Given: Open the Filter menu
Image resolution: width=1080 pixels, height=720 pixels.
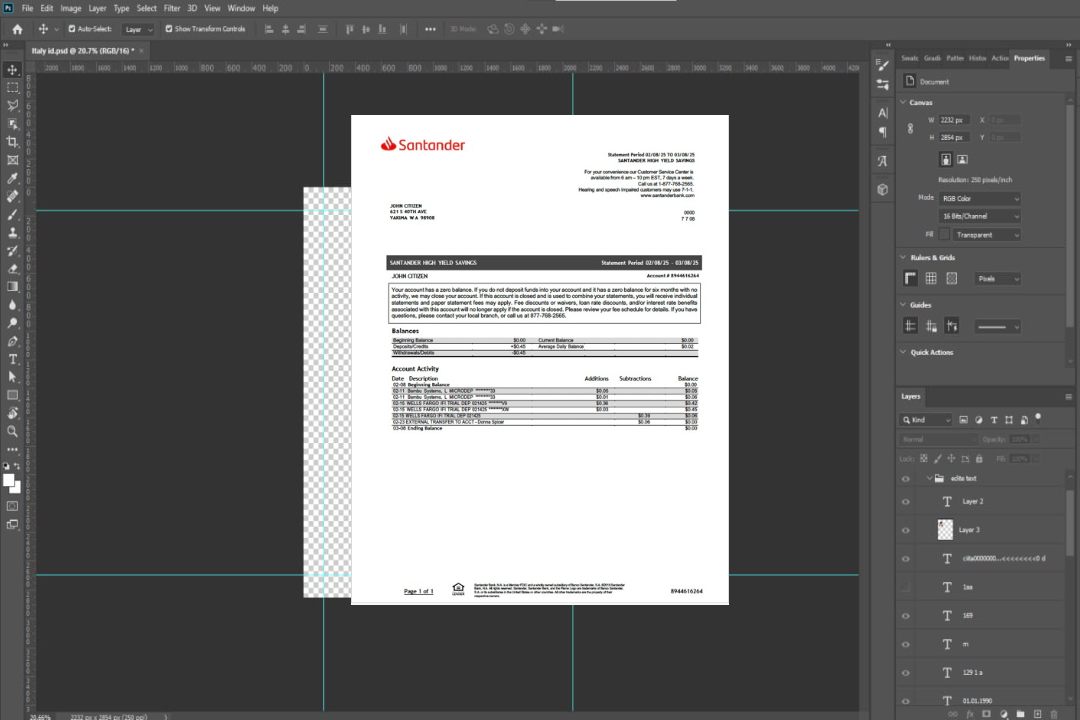Looking at the screenshot, I should (172, 8).
